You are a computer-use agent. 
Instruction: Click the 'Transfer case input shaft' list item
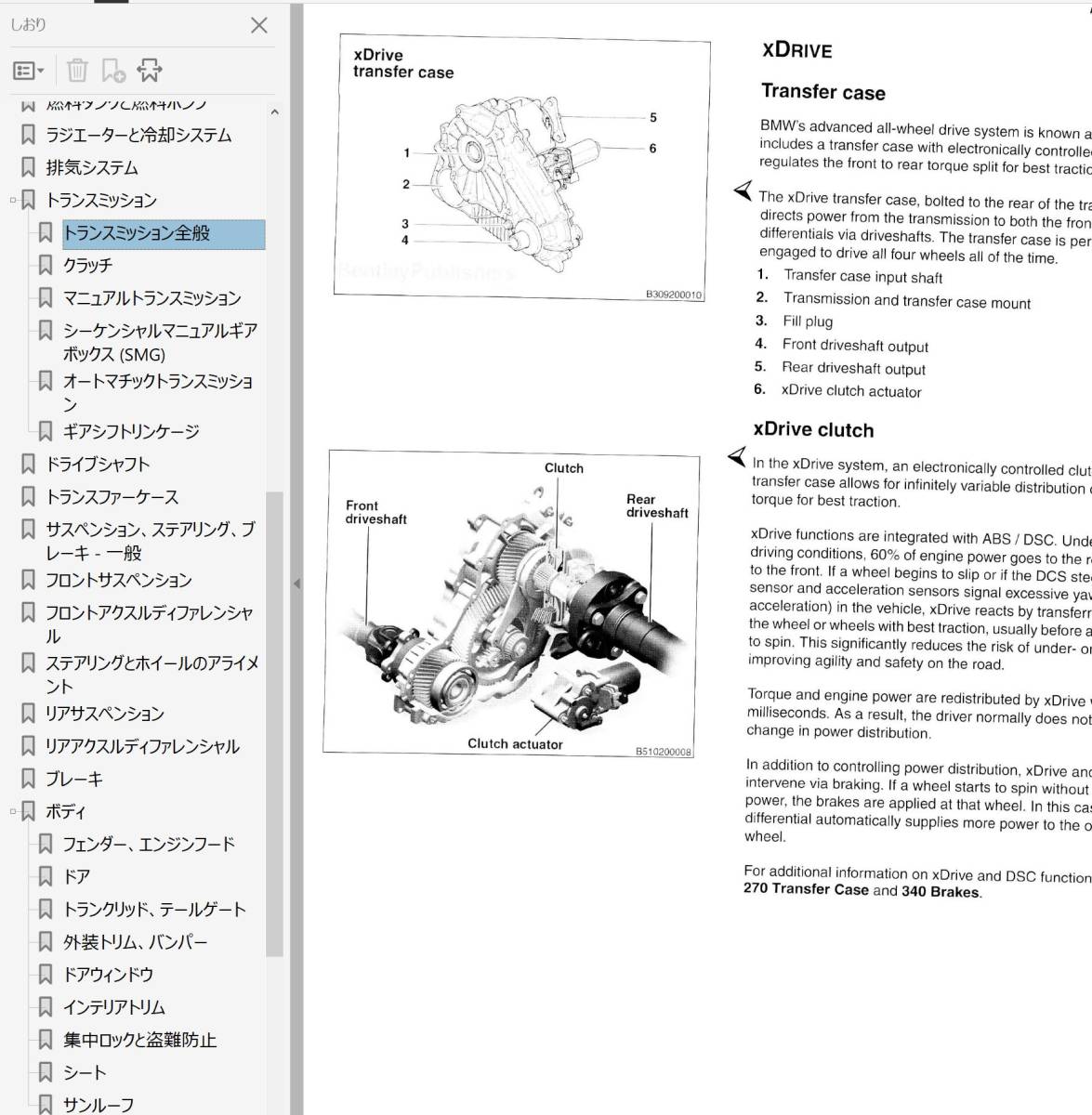tap(863, 277)
